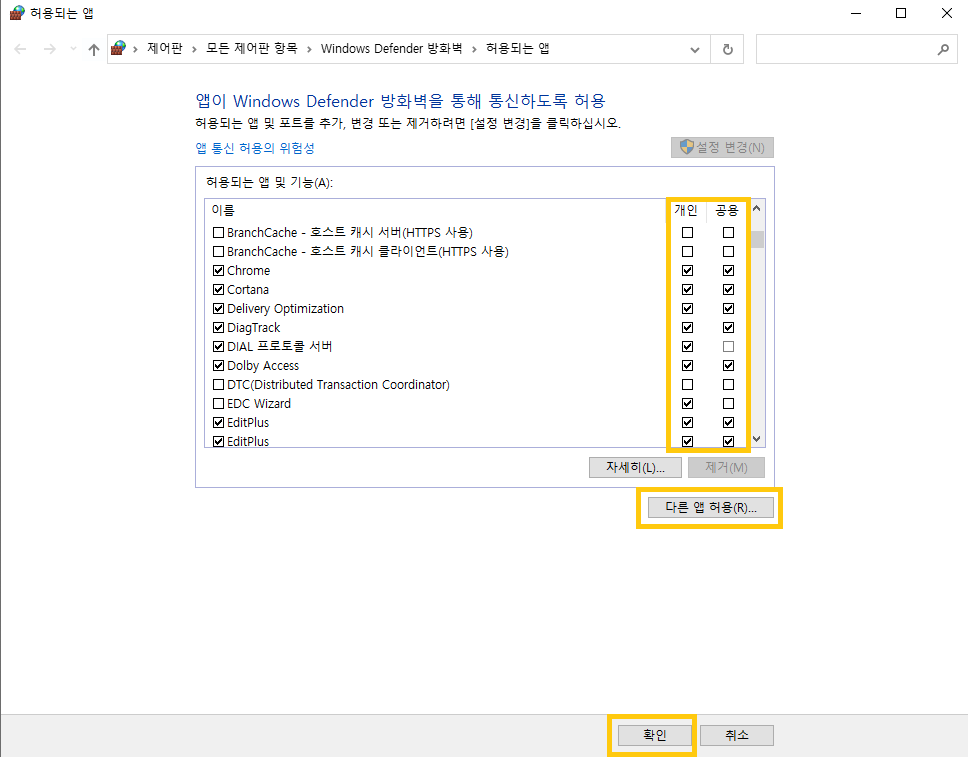Maximize the 허용되는 앱 window
Viewport: 968px width, 757px height.
[x=901, y=13]
